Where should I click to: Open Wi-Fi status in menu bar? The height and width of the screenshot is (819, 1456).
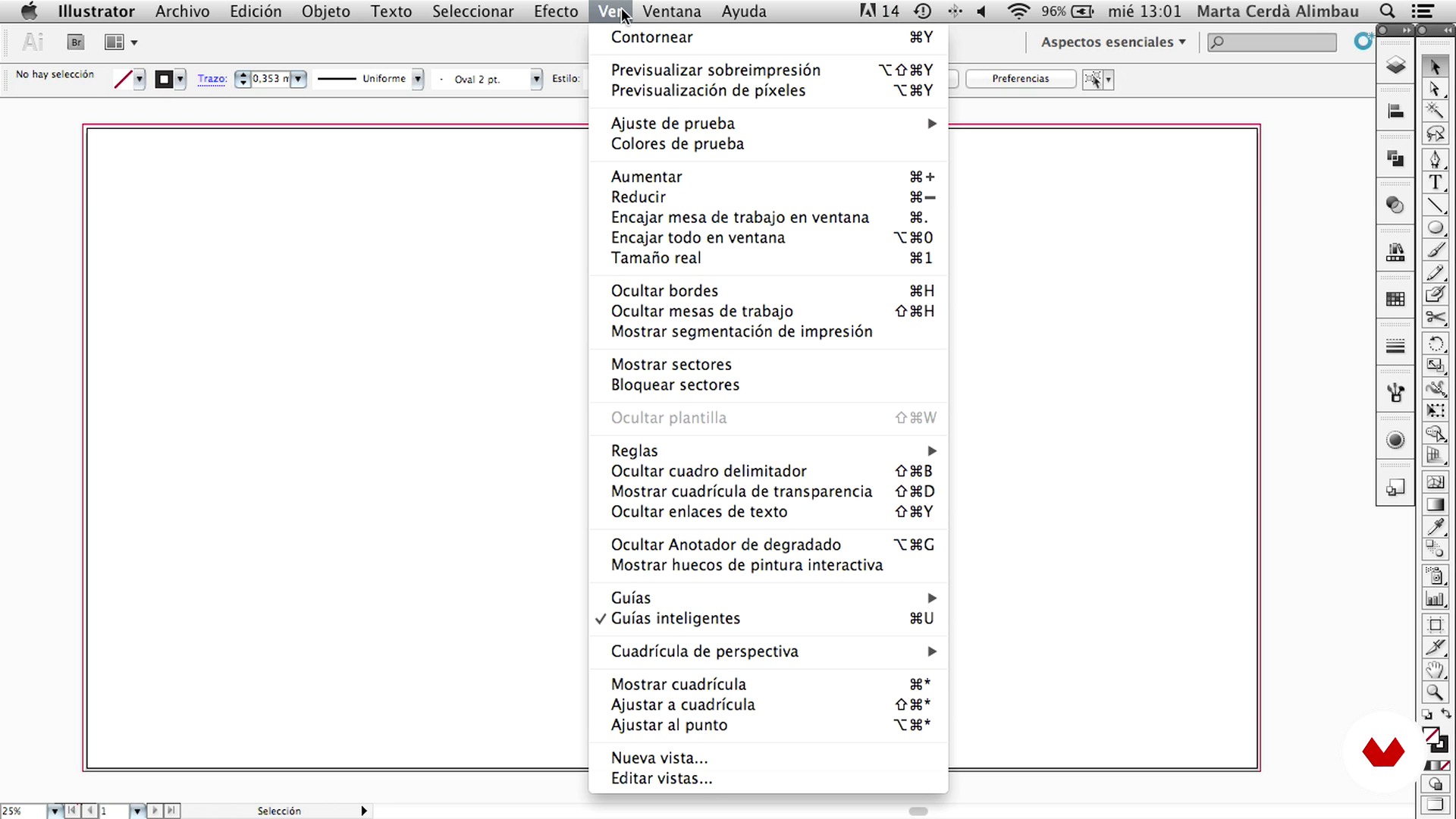(1018, 11)
